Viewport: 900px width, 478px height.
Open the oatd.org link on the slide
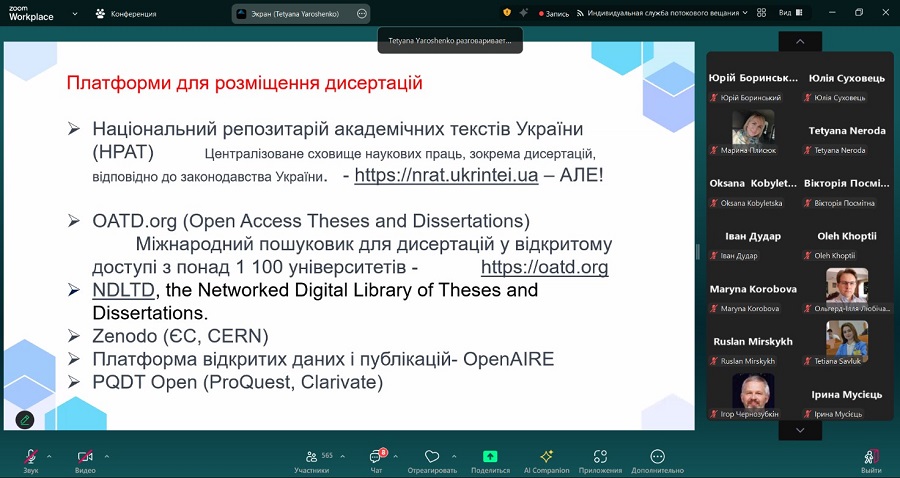tap(544, 267)
